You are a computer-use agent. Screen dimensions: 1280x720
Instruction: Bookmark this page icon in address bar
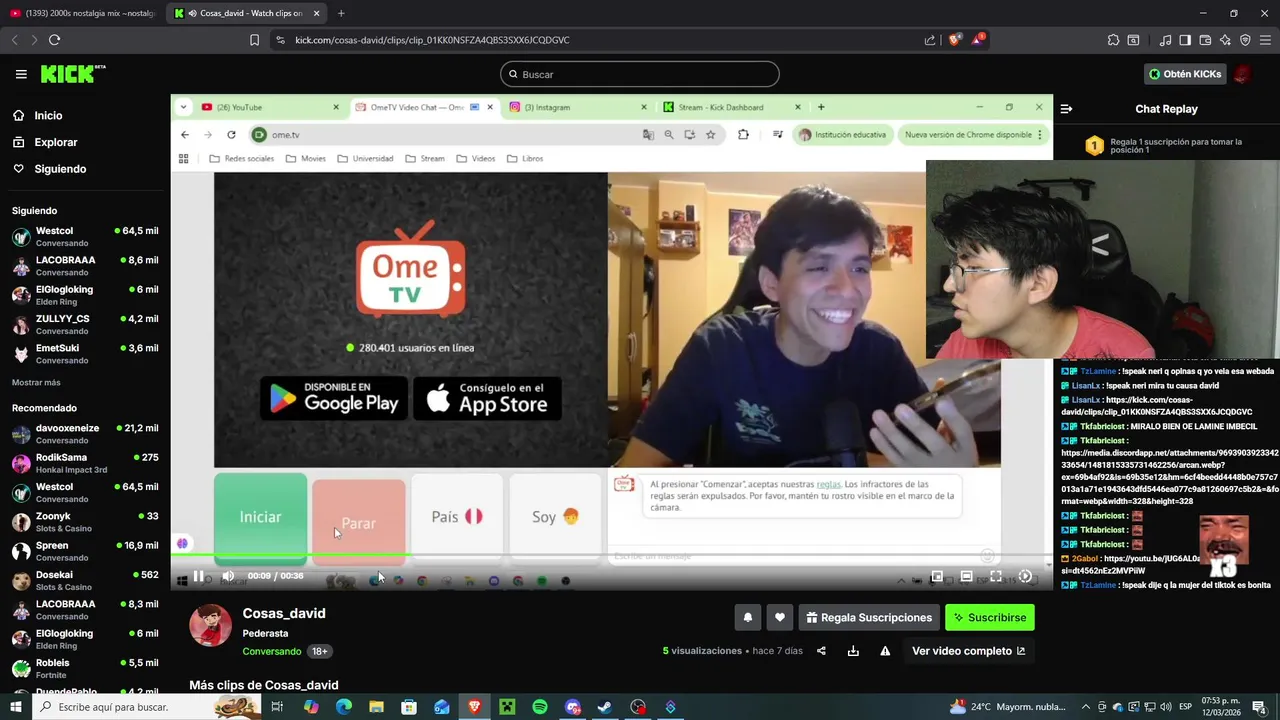click(x=254, y=40)
